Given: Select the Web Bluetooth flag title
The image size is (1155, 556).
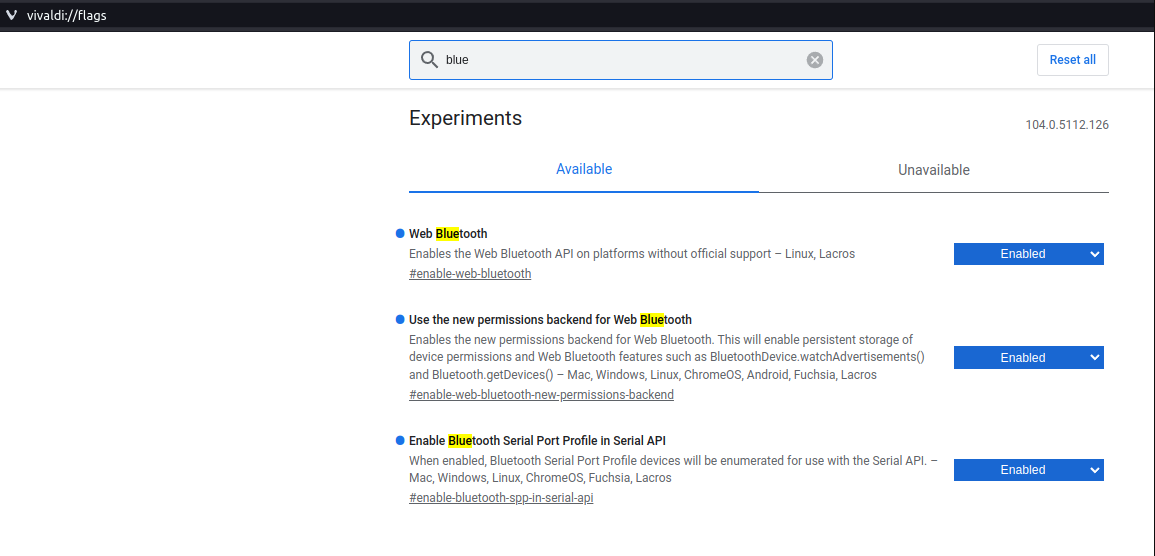Looking at the screenshot, I should [448, 234].
